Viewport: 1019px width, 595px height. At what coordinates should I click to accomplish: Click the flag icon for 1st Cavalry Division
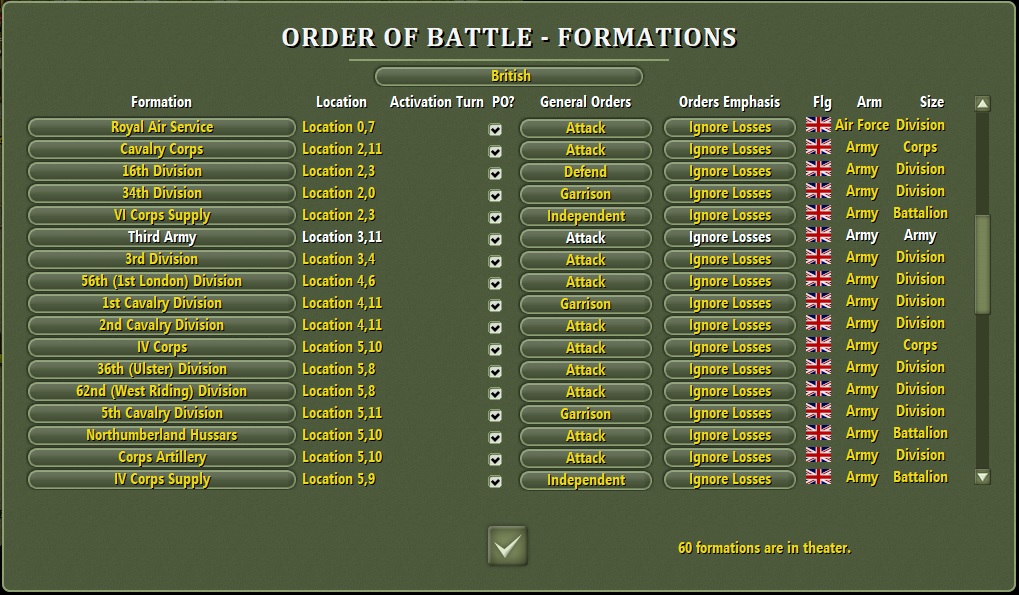pos(819,302)
